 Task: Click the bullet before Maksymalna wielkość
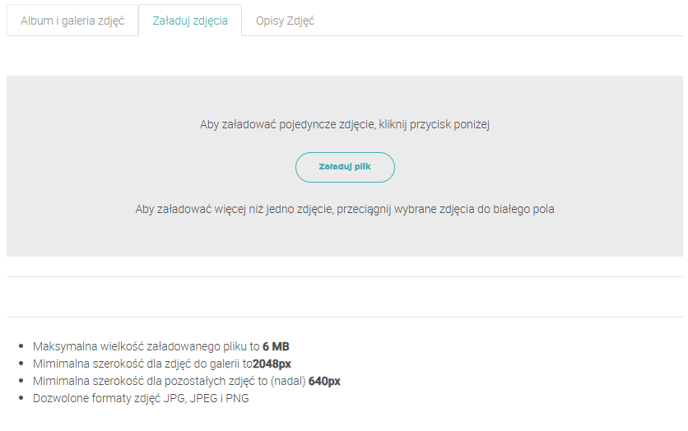22,346
